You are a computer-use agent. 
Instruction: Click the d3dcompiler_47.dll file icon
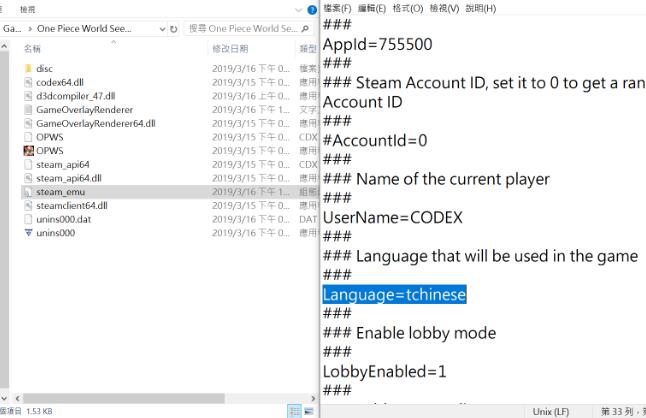pyautogui.click(x=28, y=96)
